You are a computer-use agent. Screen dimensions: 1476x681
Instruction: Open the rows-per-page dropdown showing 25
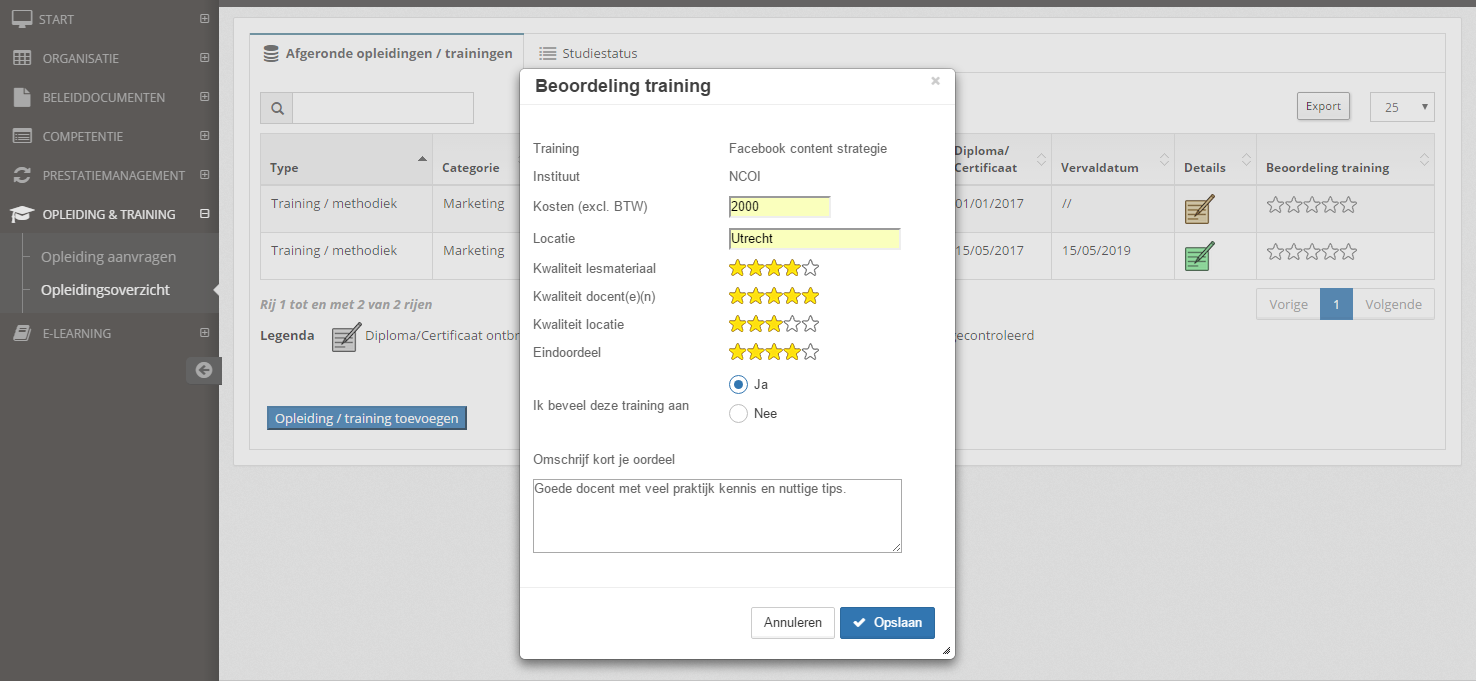1401,107
